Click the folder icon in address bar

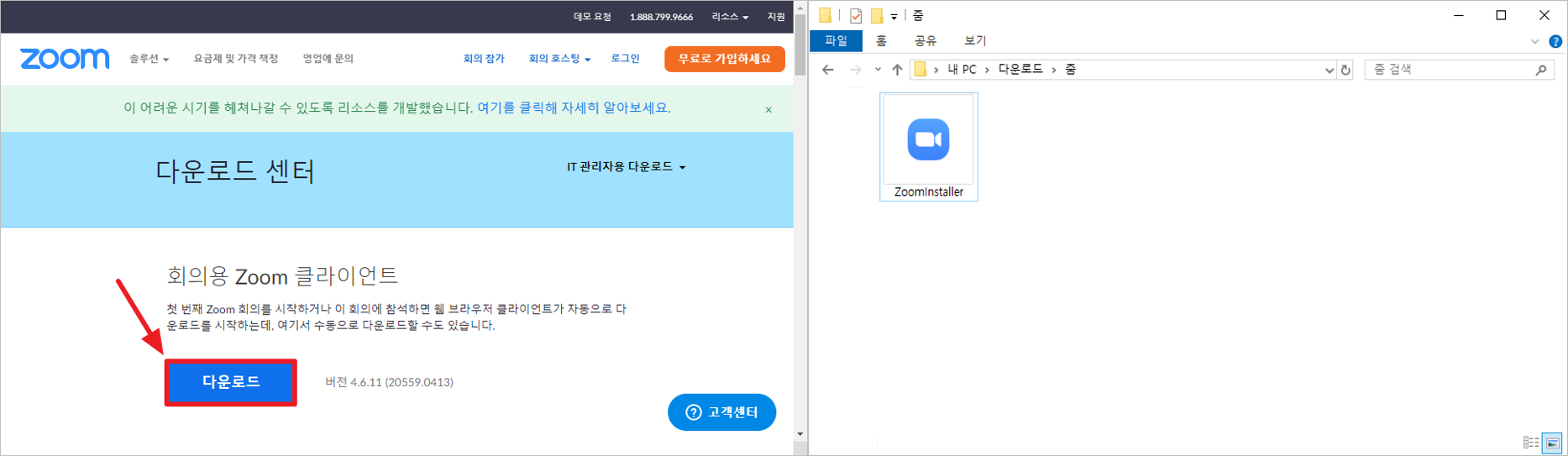[x=920, y=70]
